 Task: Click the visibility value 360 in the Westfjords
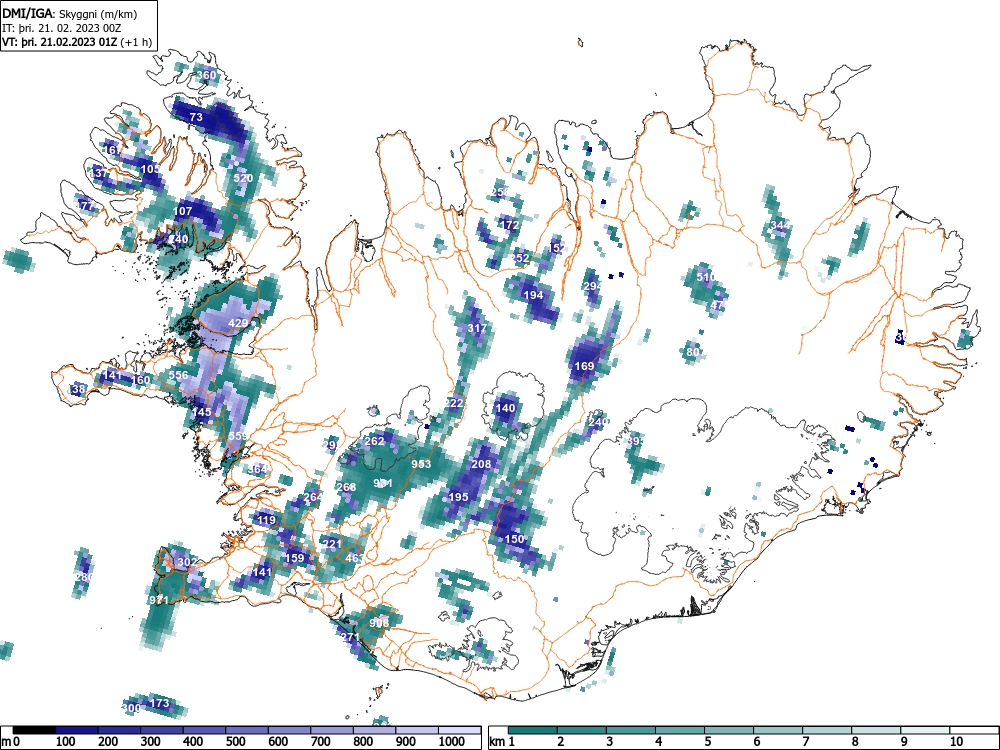(206, 75)
